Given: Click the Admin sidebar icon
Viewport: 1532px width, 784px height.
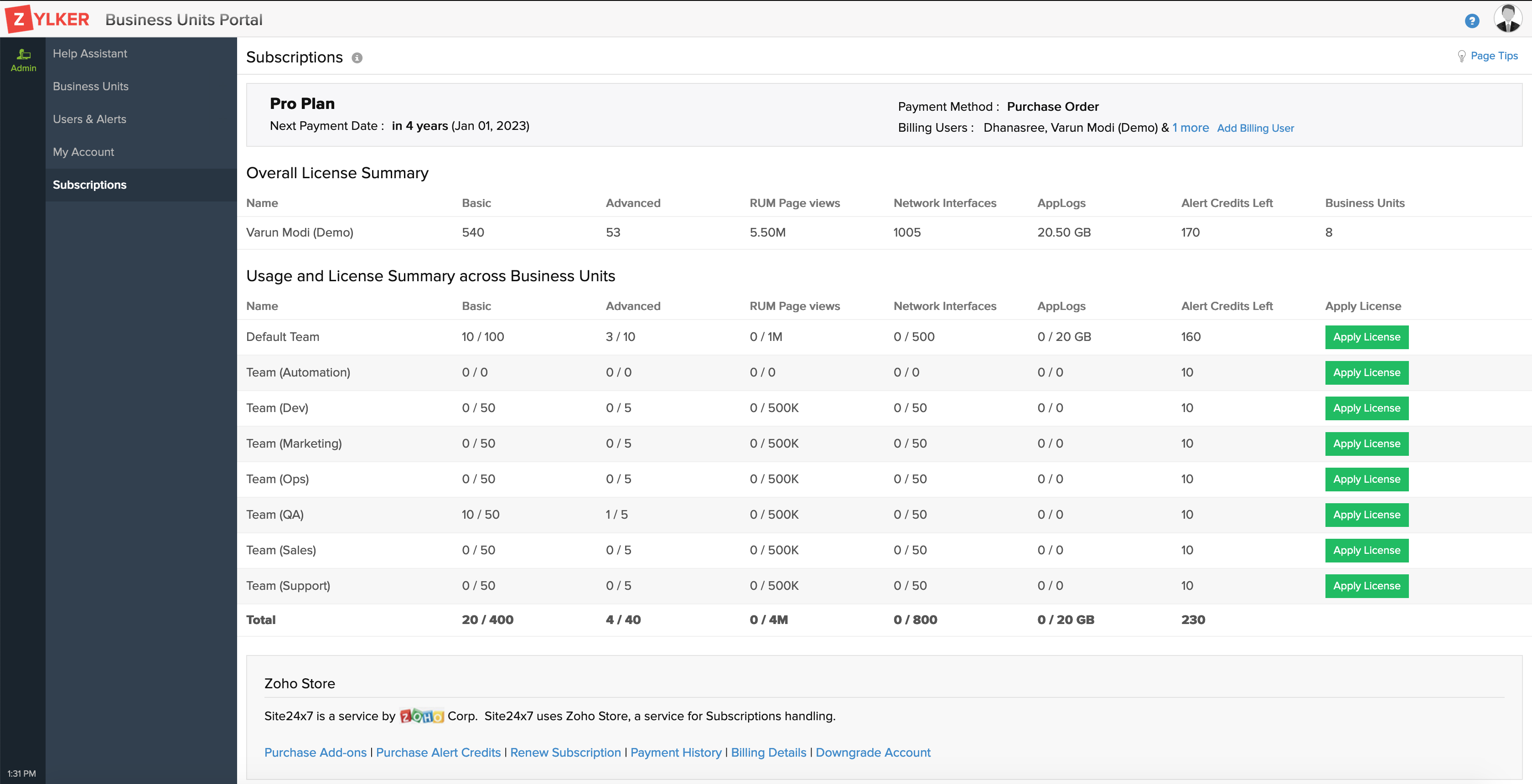Looking at the screenshot, I should [23, 59].
